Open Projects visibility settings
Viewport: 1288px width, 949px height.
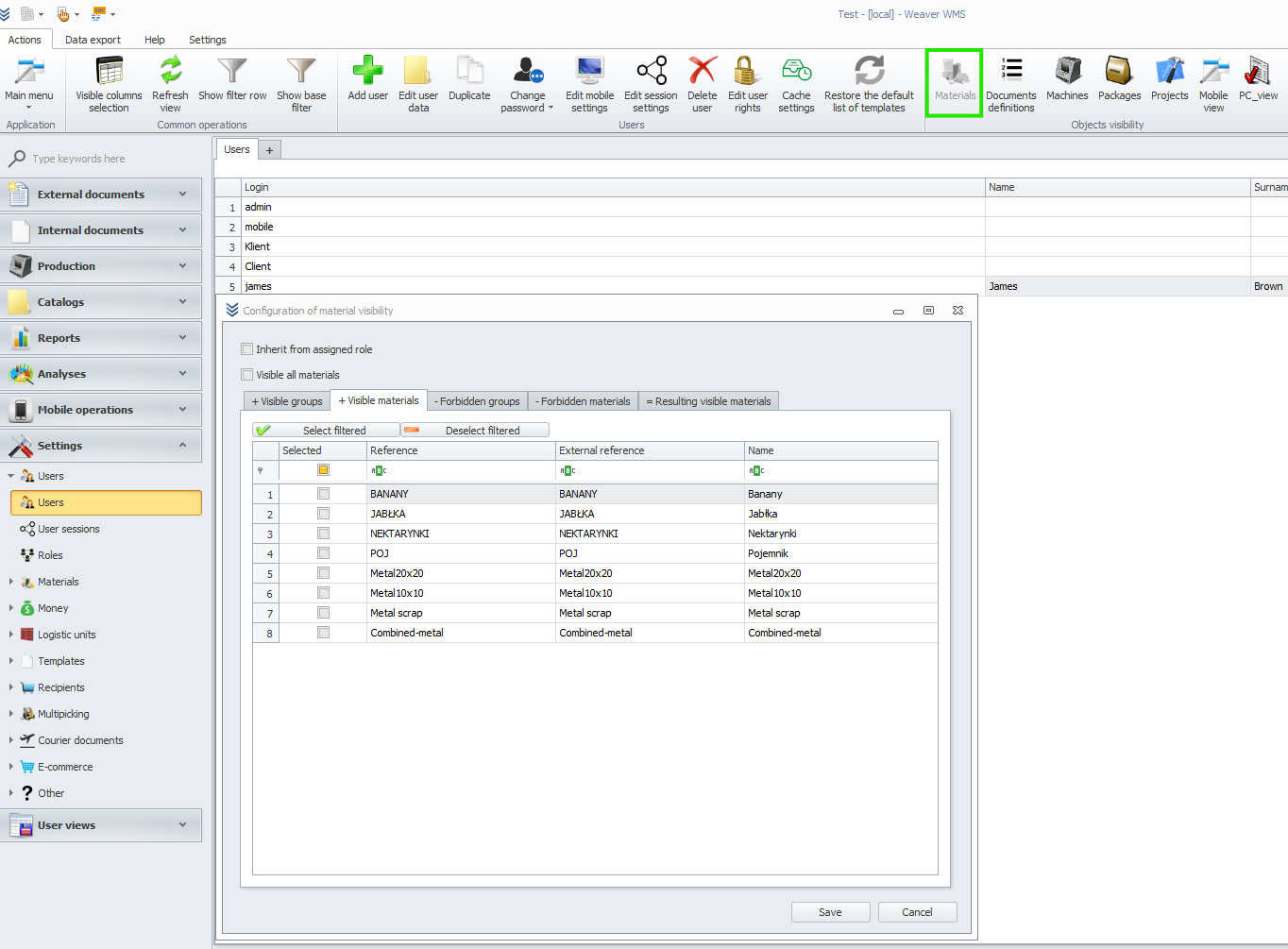click(x=1170, y=78)
